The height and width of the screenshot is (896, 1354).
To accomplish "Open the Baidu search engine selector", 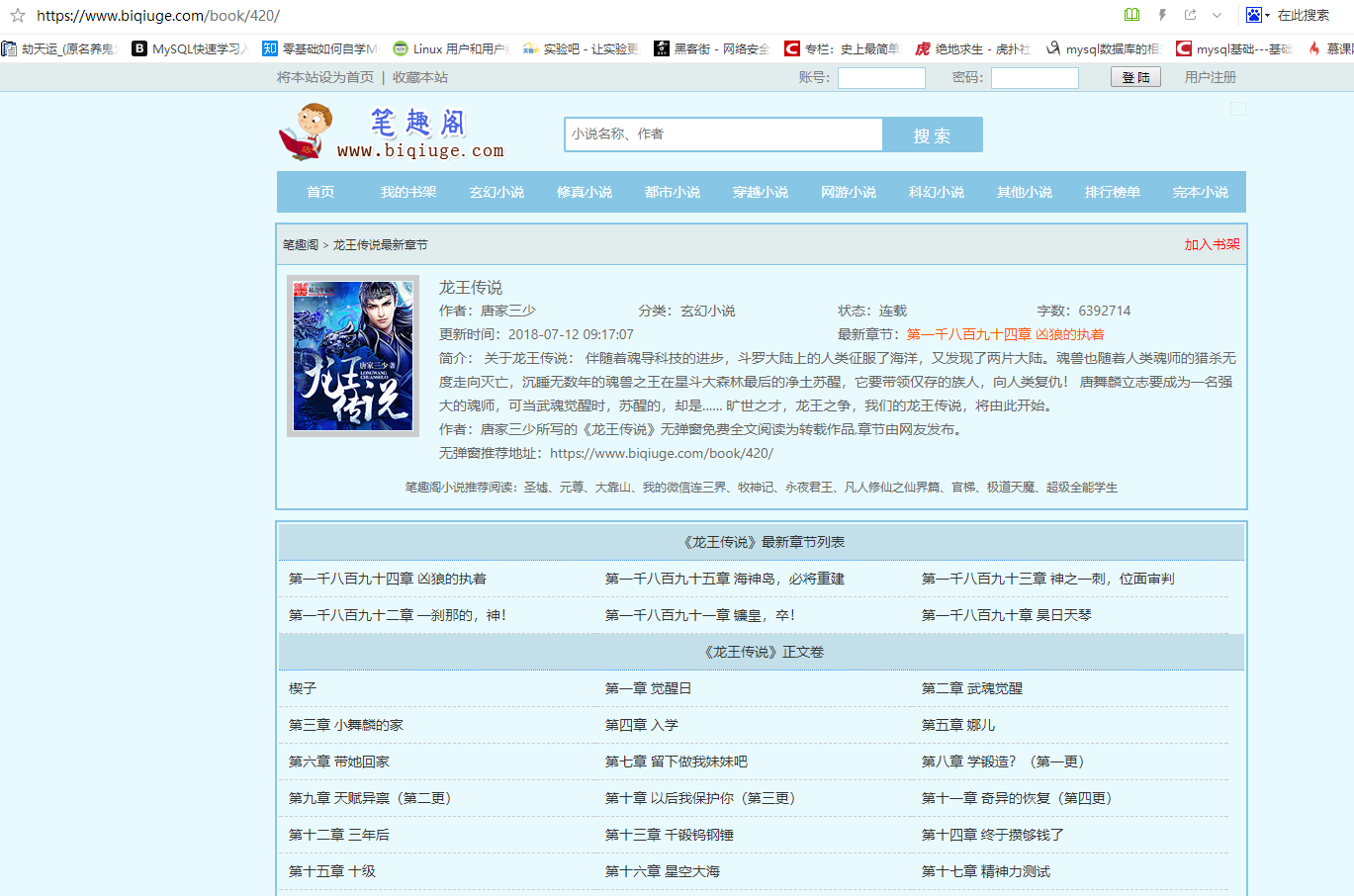I will pyautogui.click(x=1258, y=15).
